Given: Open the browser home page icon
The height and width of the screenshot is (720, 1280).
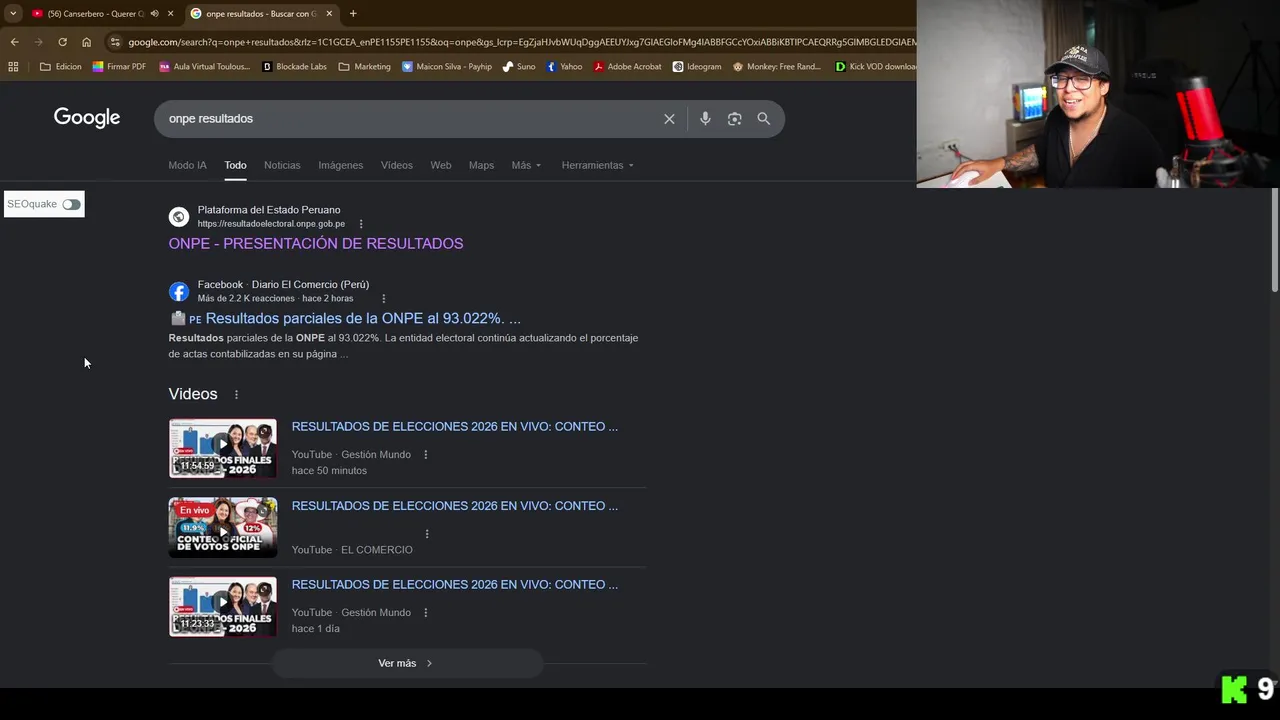Looking at the screenshot, I should [86, 42].
